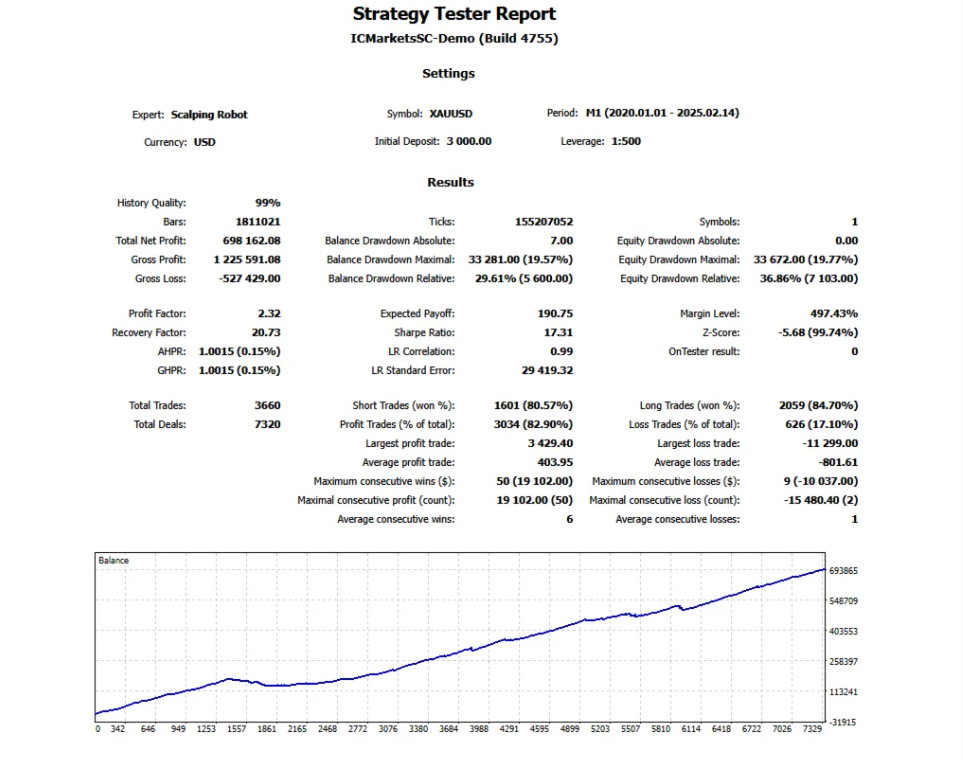Click the Total Trades value 3660
963x760 pixels.
tap(267, 406)
